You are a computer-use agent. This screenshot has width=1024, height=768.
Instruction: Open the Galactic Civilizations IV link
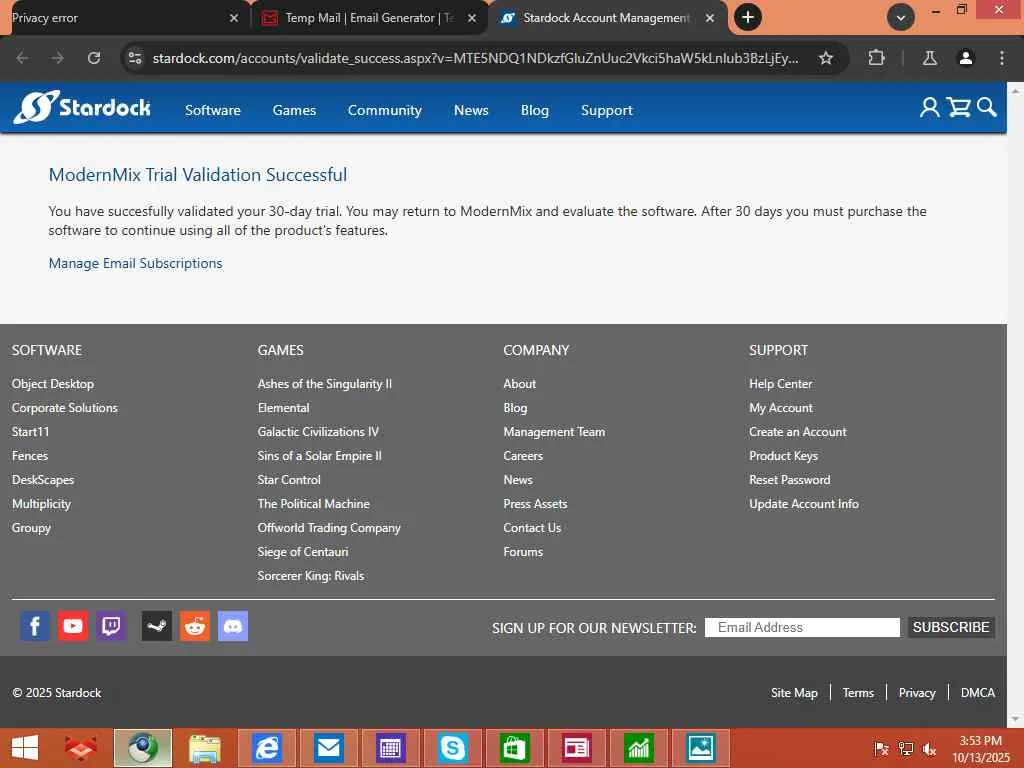(x=318, y=432)
